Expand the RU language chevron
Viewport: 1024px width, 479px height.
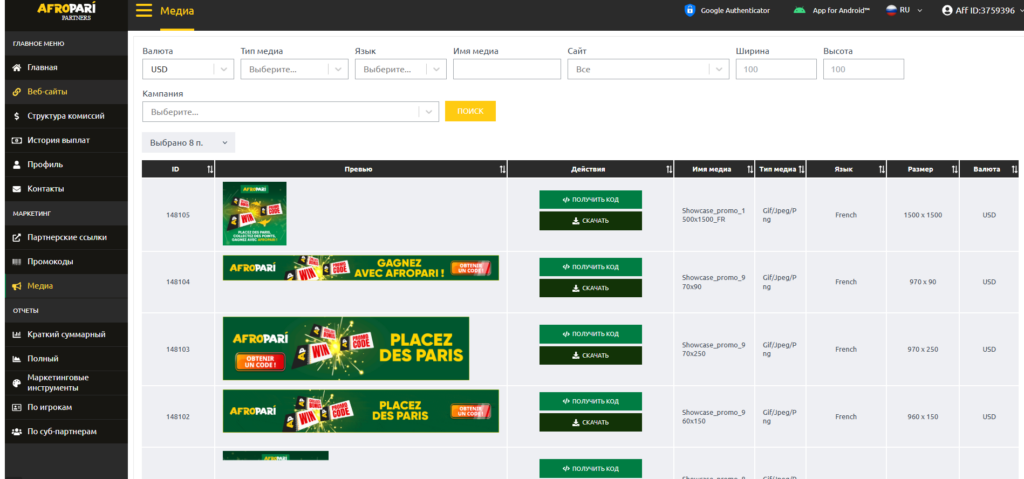(x=920, y=10)
